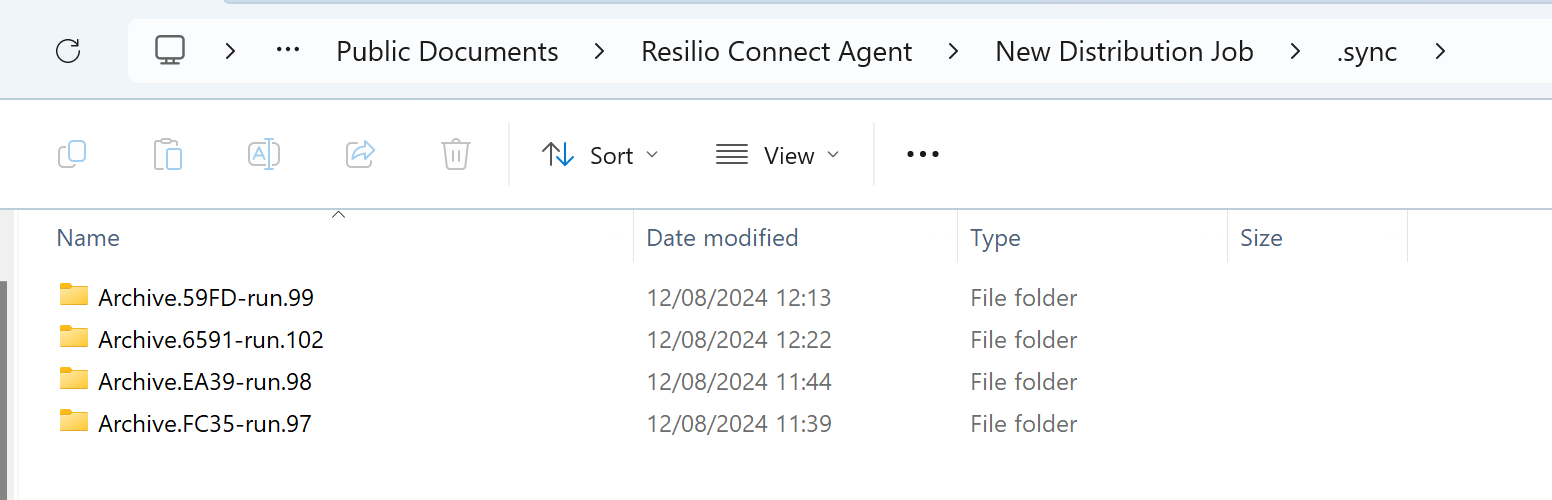Screen dimensions: 1552x500
Task: Click the Rename icon in toolbar
Action: point(263,154)
